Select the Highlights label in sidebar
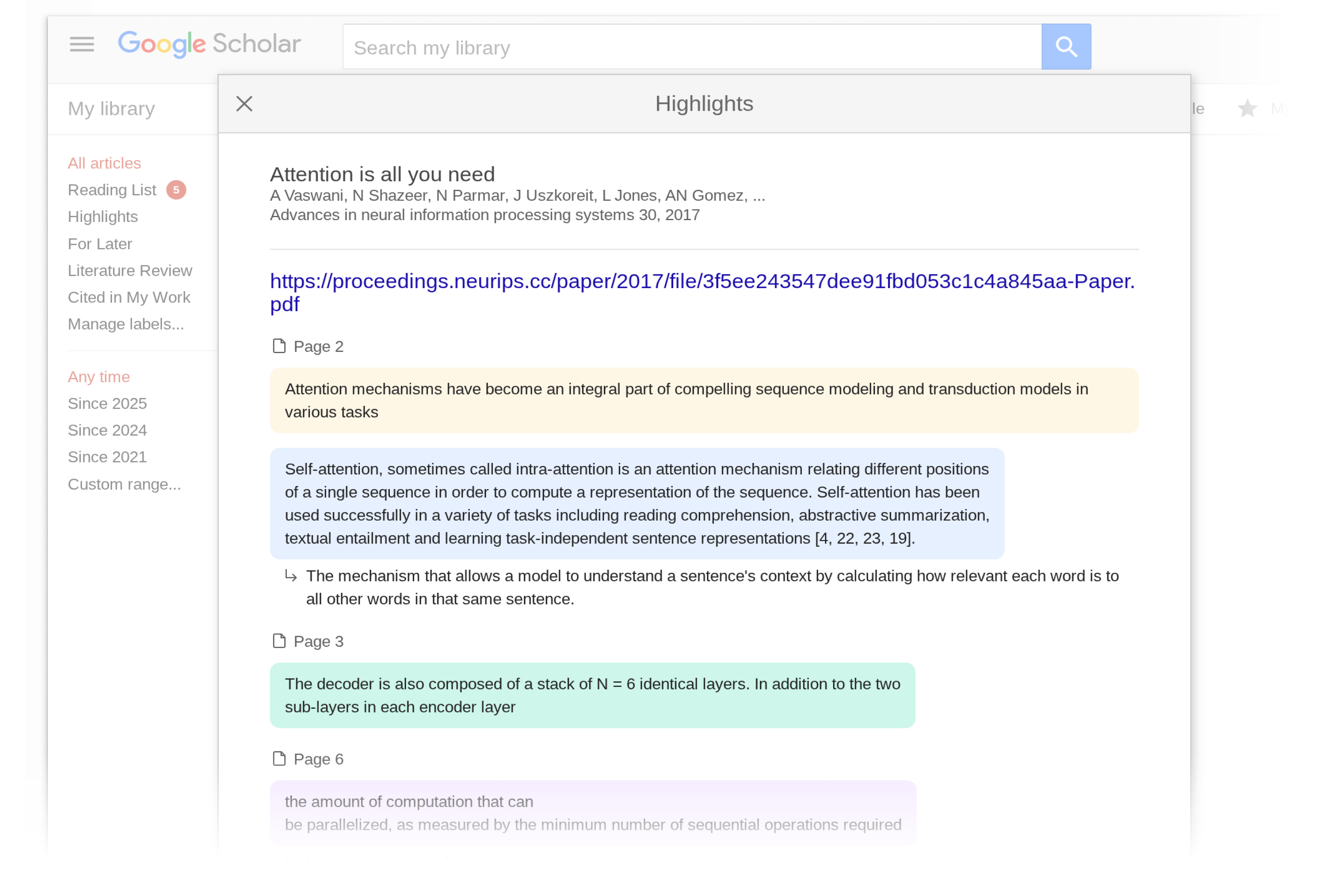Viewport: 1337px width, 896px height. click(x=103, y=217)
